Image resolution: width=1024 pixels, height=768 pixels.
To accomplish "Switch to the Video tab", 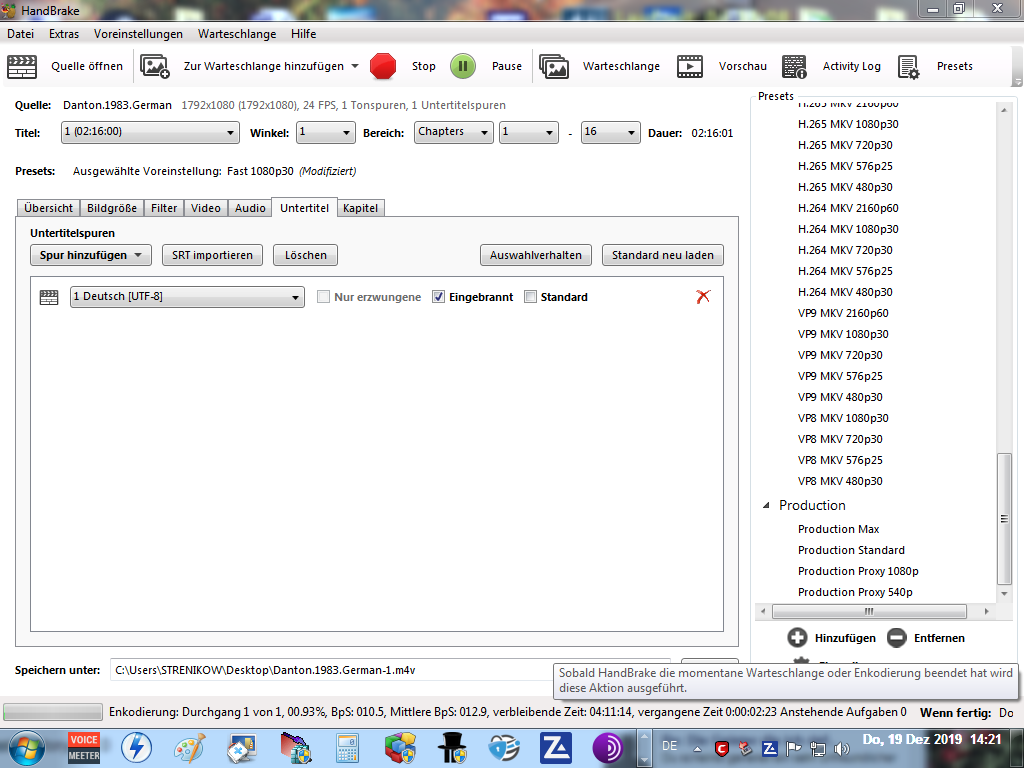I will (206, 208).
